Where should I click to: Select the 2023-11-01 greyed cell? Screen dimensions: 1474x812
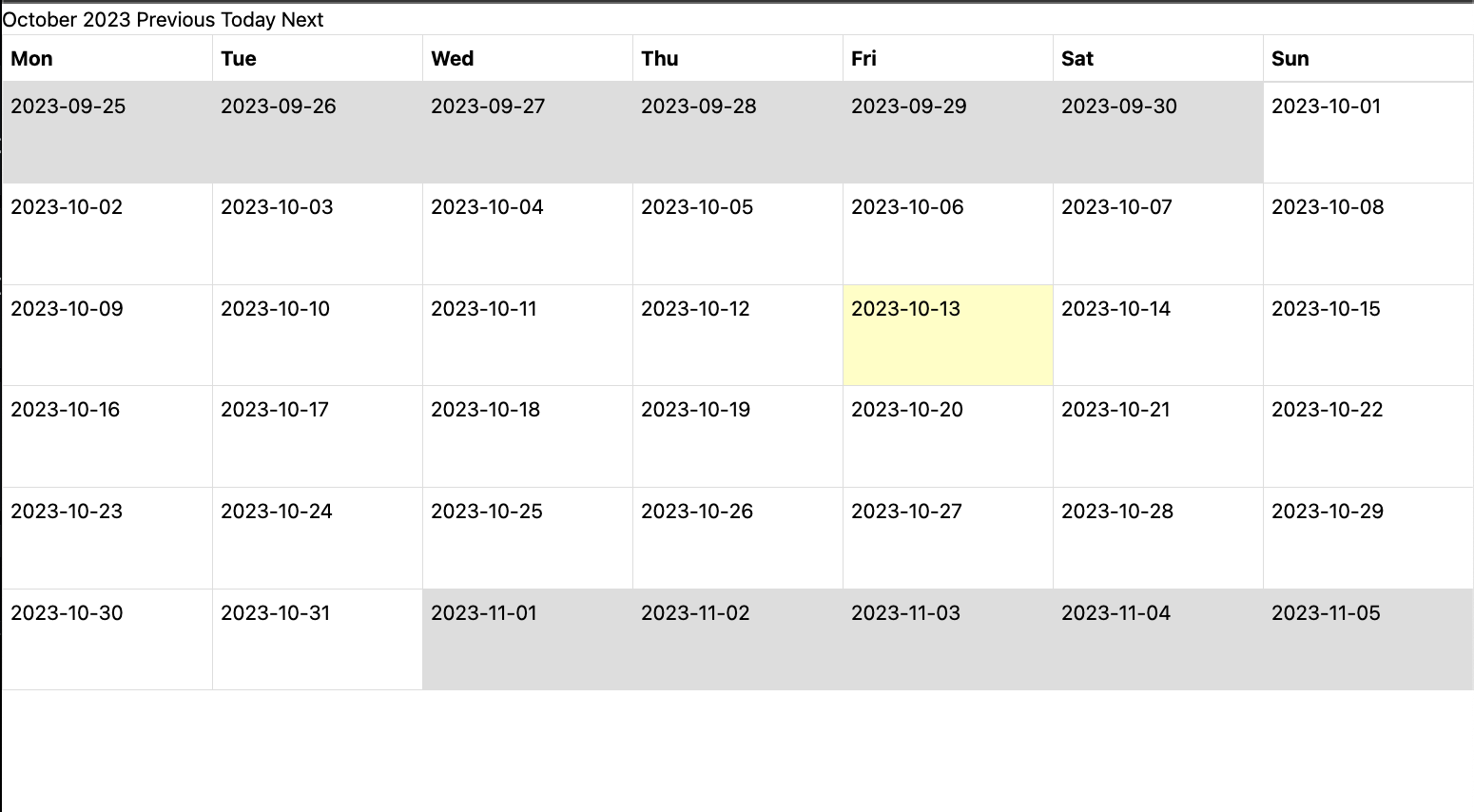(527, 639)
